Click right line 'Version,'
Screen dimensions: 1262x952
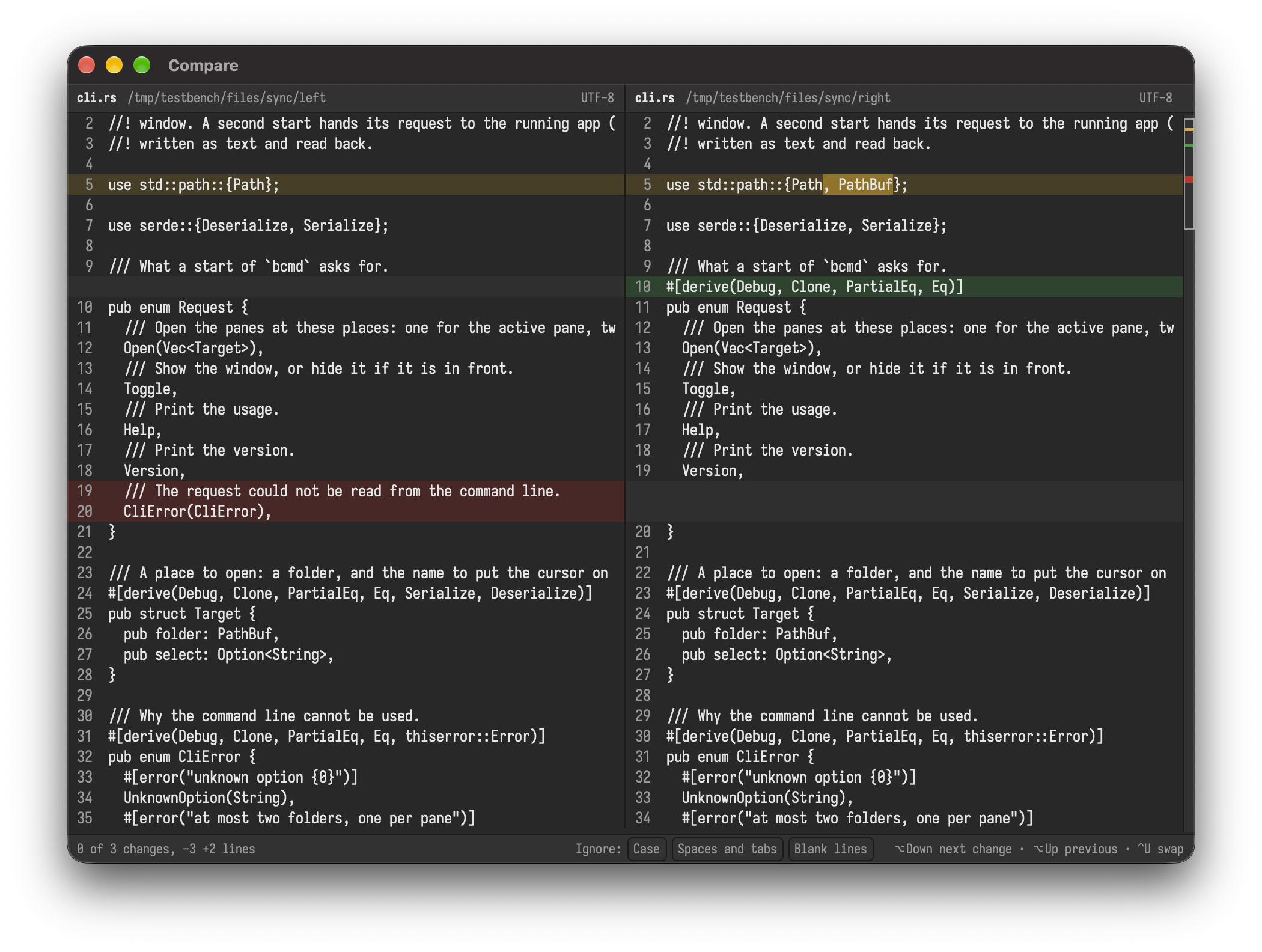click(713, 471)
